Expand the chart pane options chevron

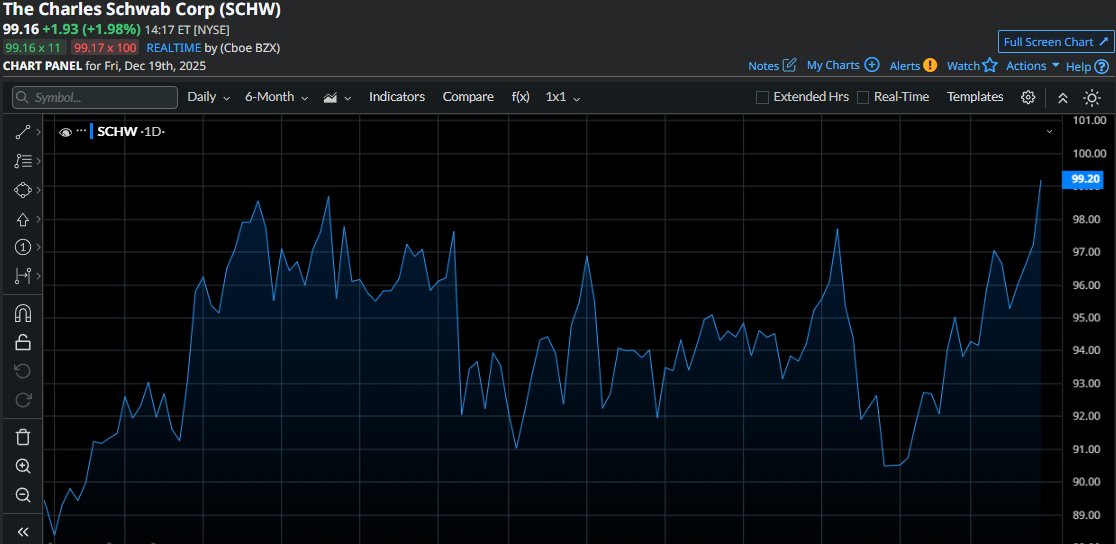click(x=1049, y=132)
